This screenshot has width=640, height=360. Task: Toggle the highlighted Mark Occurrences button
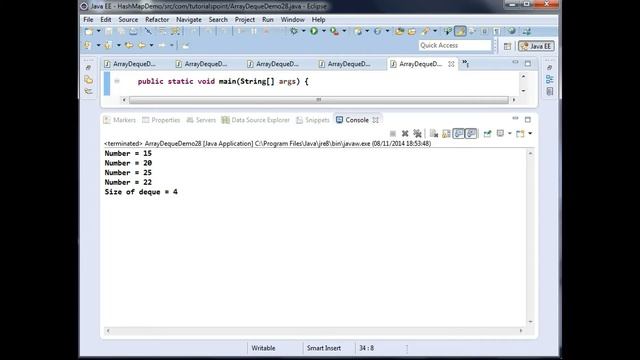tap(460, 31)
